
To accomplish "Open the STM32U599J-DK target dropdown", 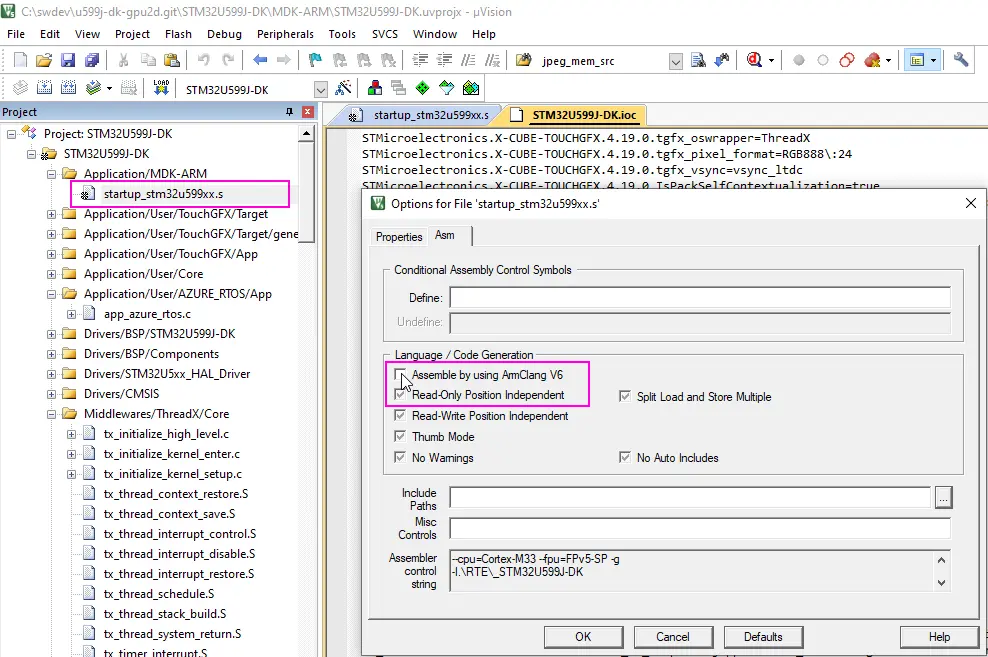I will point(320,89).
